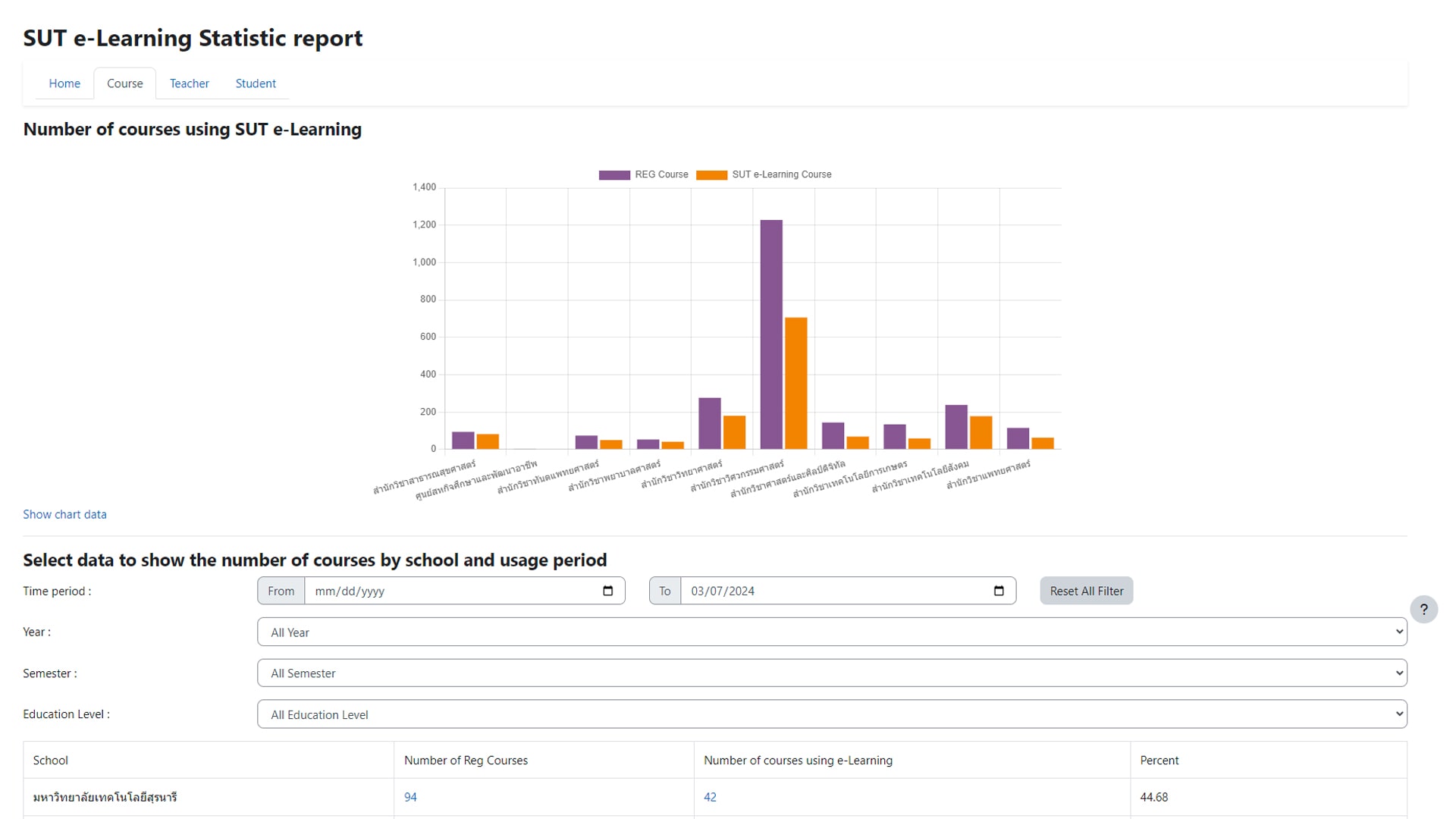Open calendar picker in To date field
This screenshot has width=1456, height=819.
999,591
